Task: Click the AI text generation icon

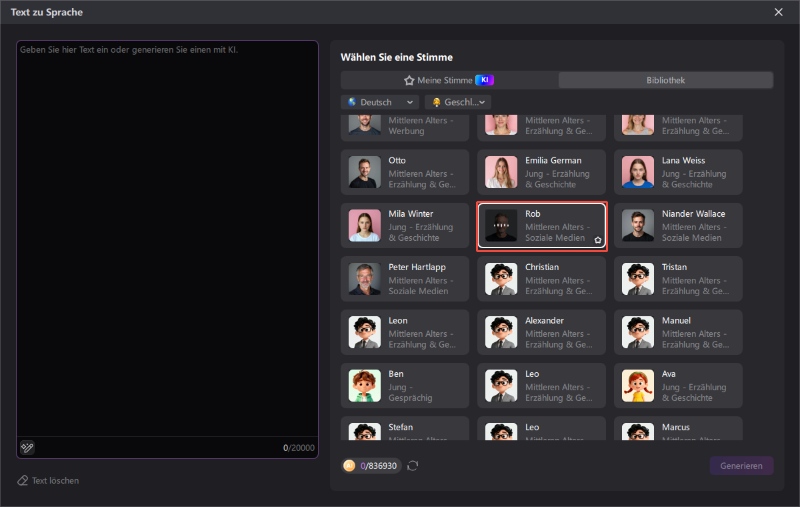Action: [27, 447]
